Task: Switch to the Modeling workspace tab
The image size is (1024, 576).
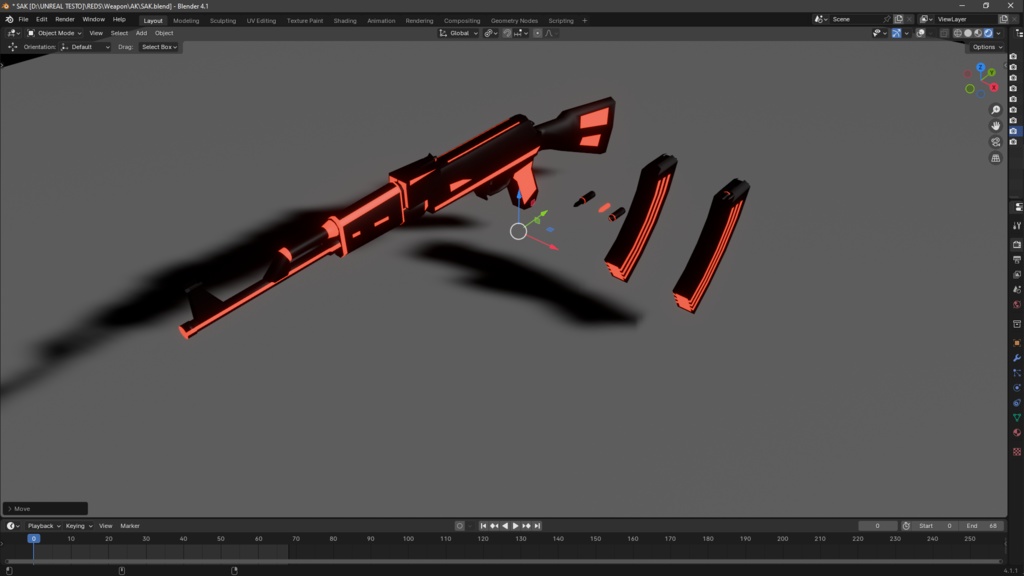Action: pos(186,21)
